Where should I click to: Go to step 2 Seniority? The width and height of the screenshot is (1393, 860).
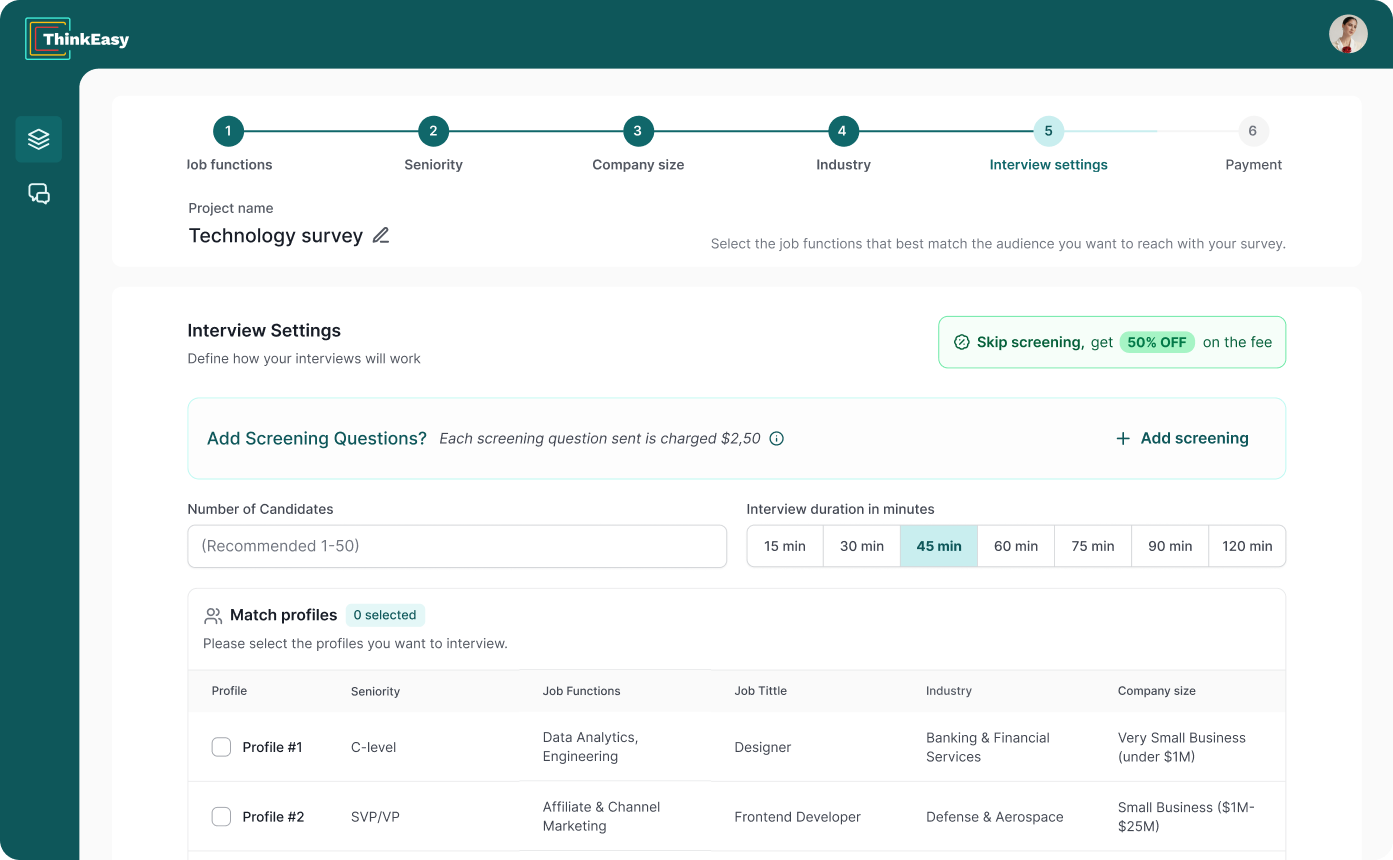(x=433, y=131)
